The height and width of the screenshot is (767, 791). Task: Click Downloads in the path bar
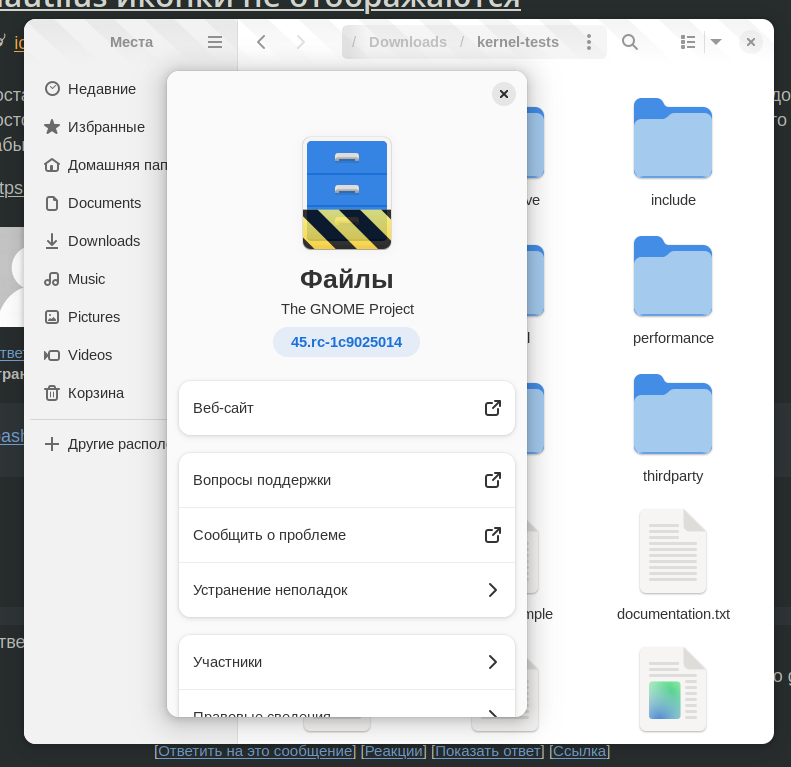pos(408,42)
